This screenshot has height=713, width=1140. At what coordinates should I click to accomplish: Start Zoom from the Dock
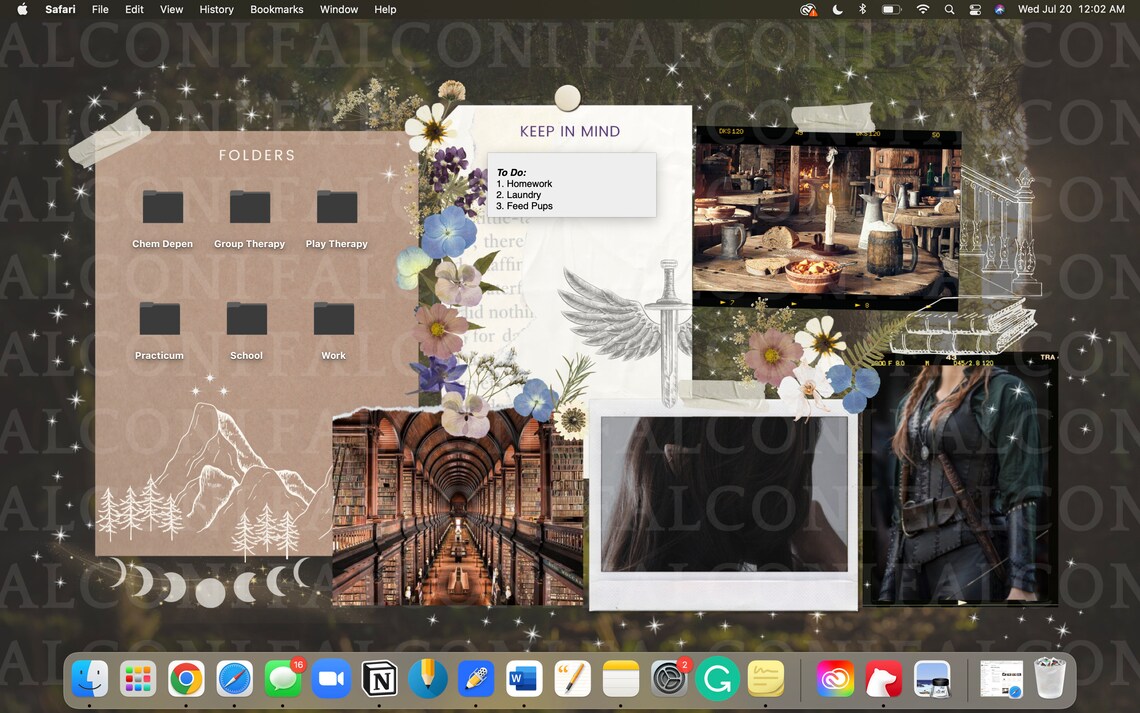[x=330, y=678]
